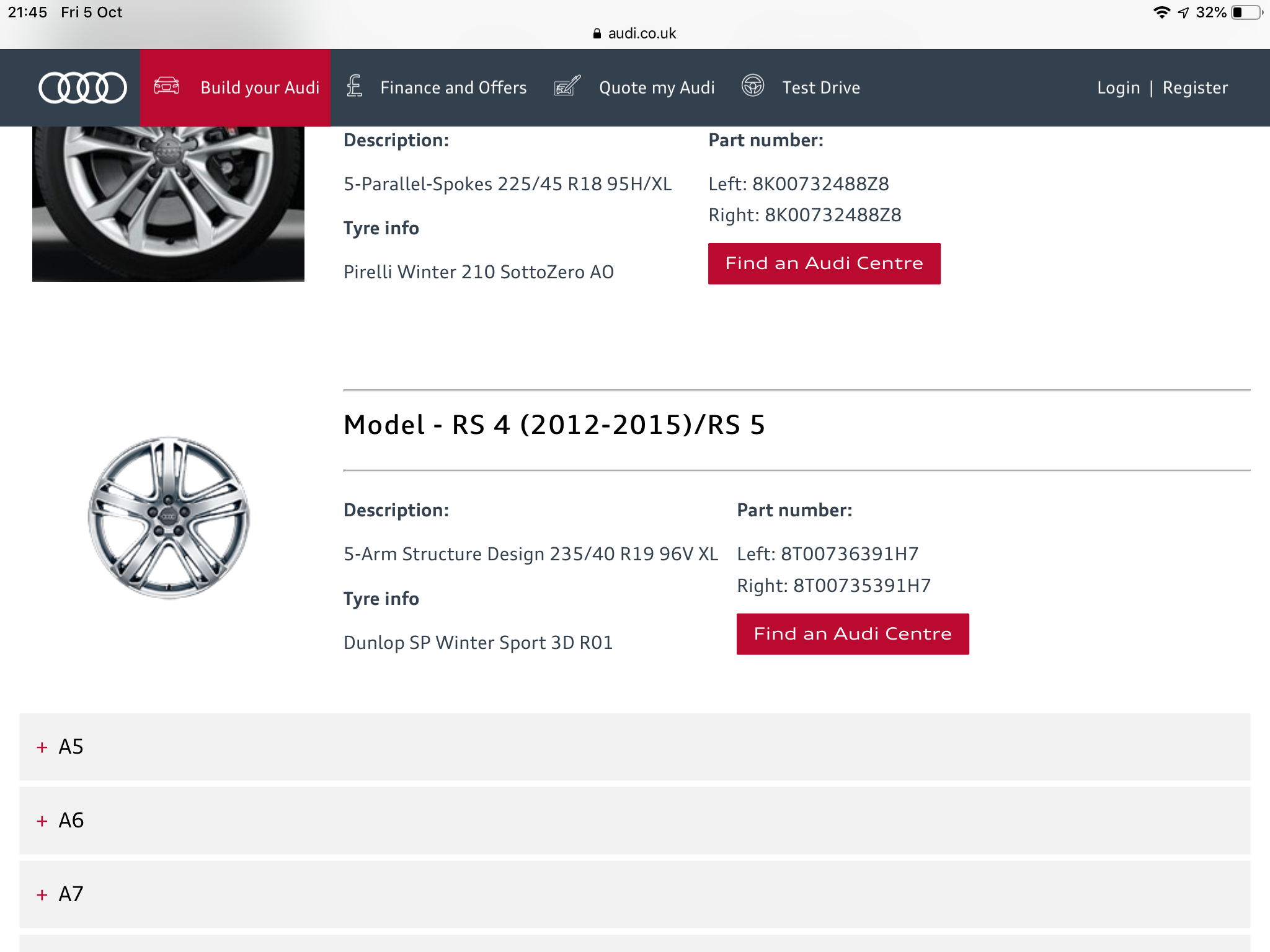Image resolution: width=1270 pixels, height=952 pixels.
Task: Click the Register link
Action: click(1195, 88)
